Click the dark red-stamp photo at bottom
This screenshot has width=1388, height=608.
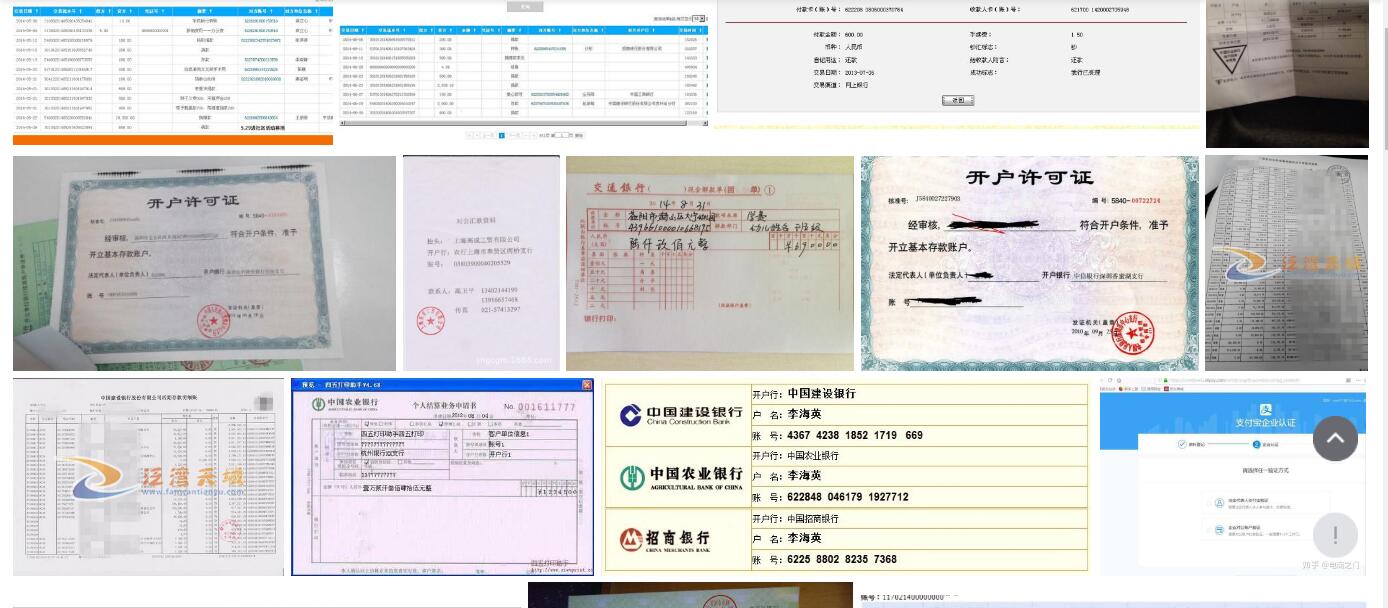click(x=690, y=595)
